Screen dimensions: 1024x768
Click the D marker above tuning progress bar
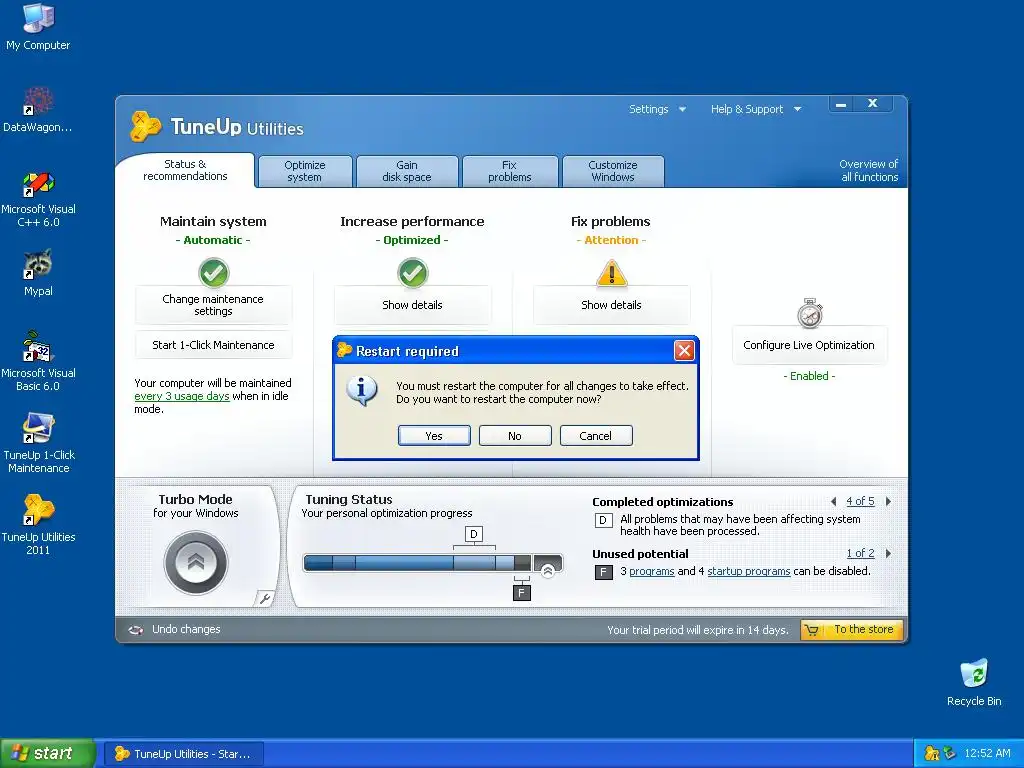coord(473,534)
